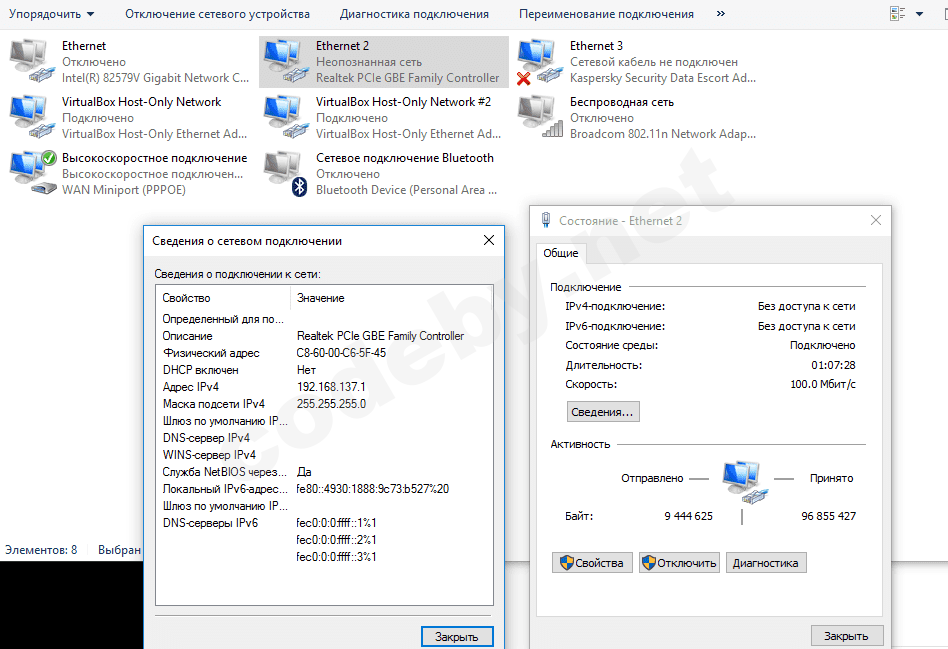Click Диагностика подключения command

414,14
